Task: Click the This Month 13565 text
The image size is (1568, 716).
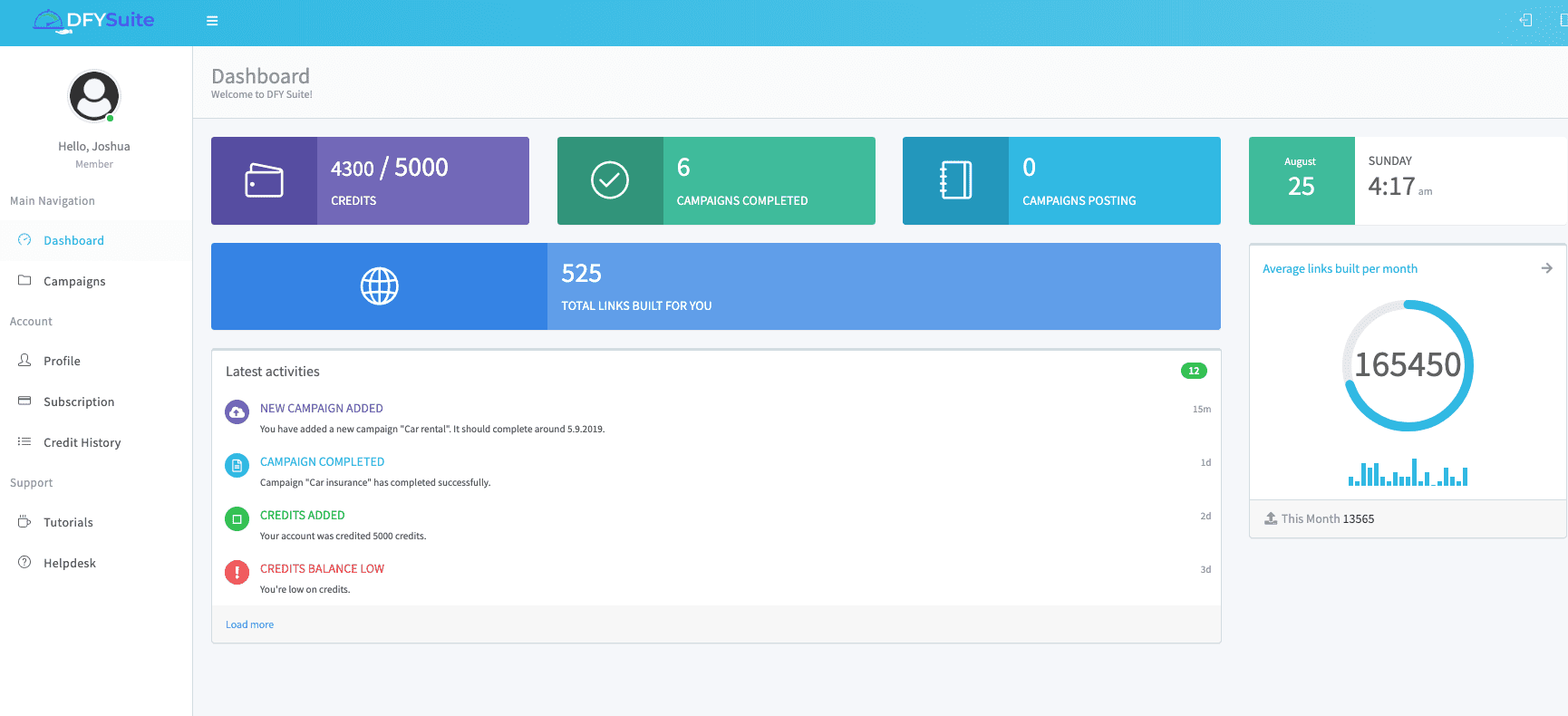Action: point(1328,518)
